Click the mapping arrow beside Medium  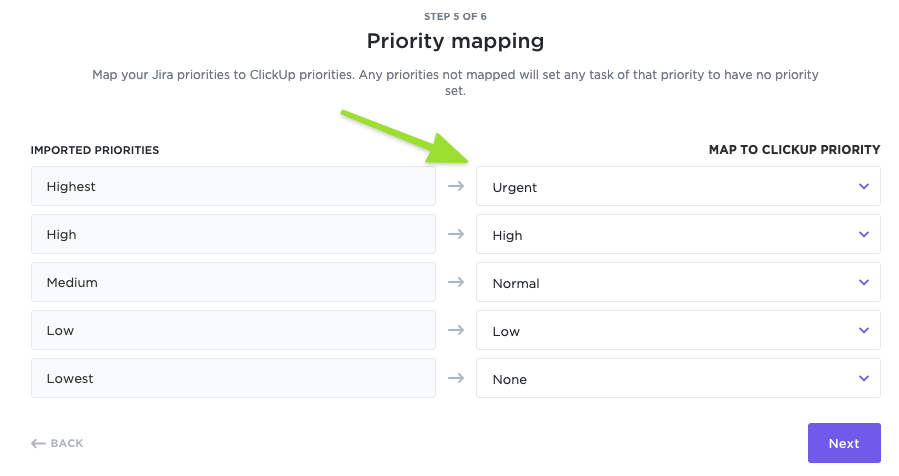pyautogui.click(x=456, y=282)
